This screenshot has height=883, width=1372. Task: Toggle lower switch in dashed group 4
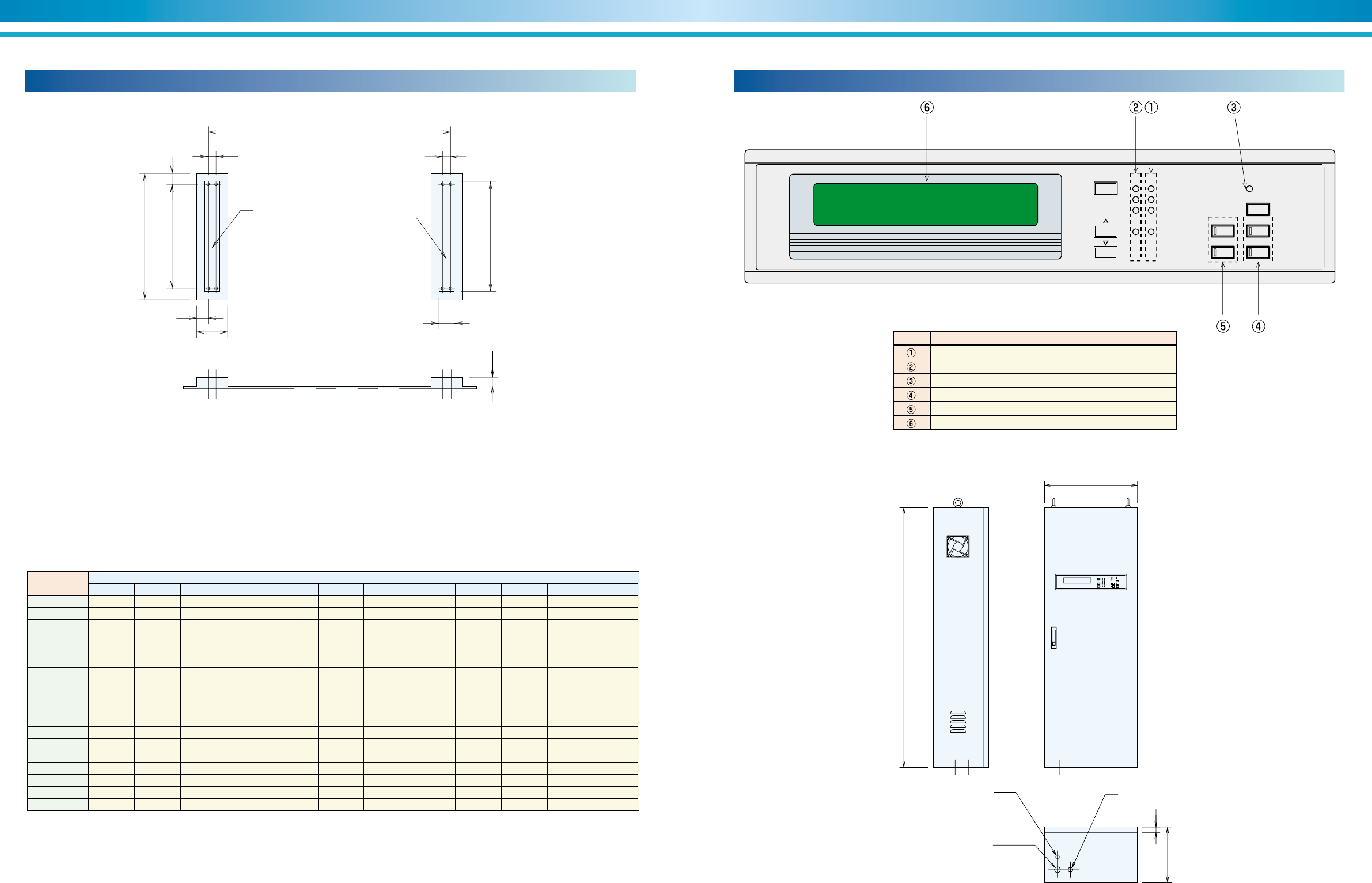(1258, 252)
